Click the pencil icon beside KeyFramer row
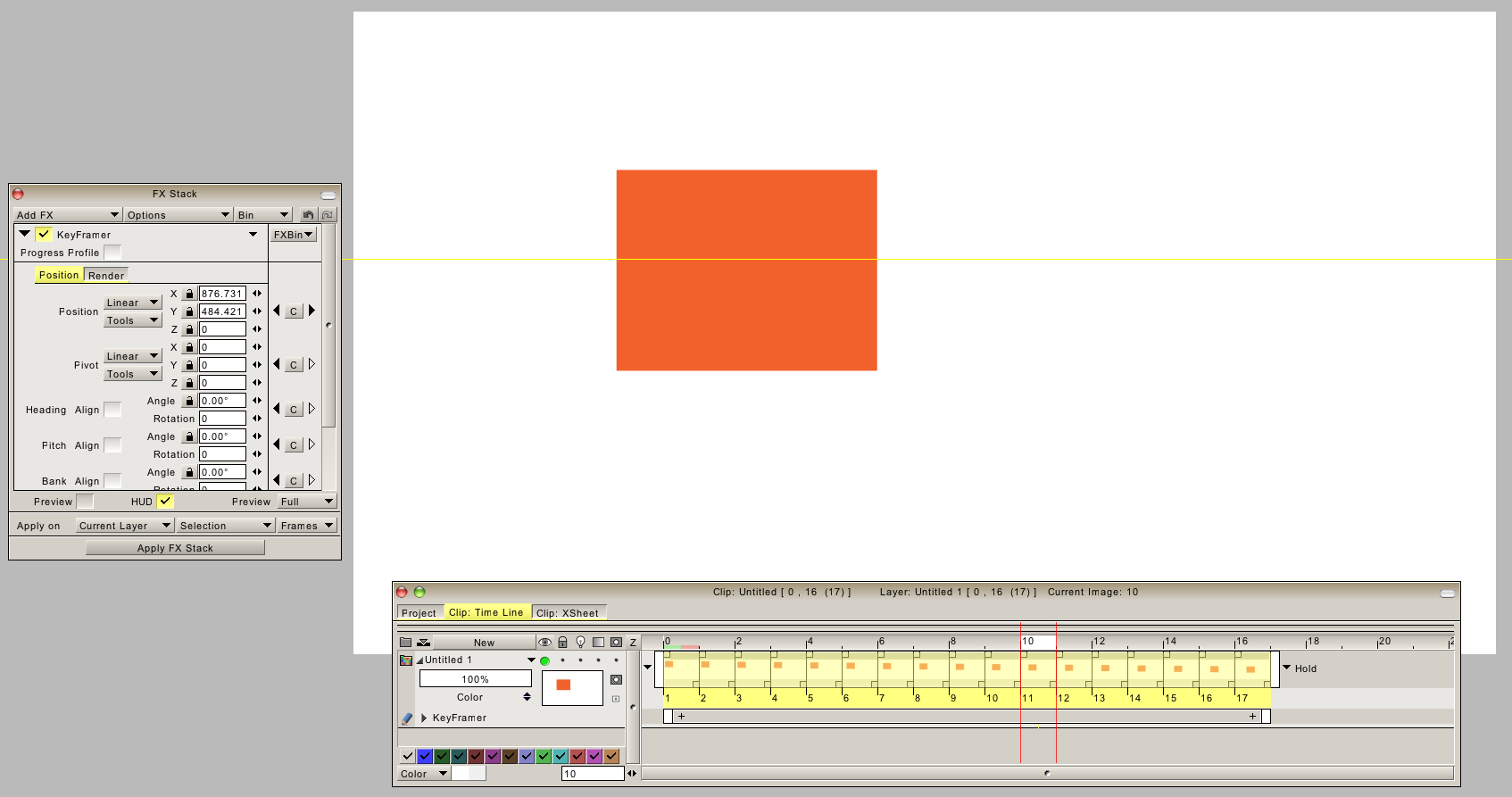Screen dimensions: 1512x797 click(x=407, y=718)
